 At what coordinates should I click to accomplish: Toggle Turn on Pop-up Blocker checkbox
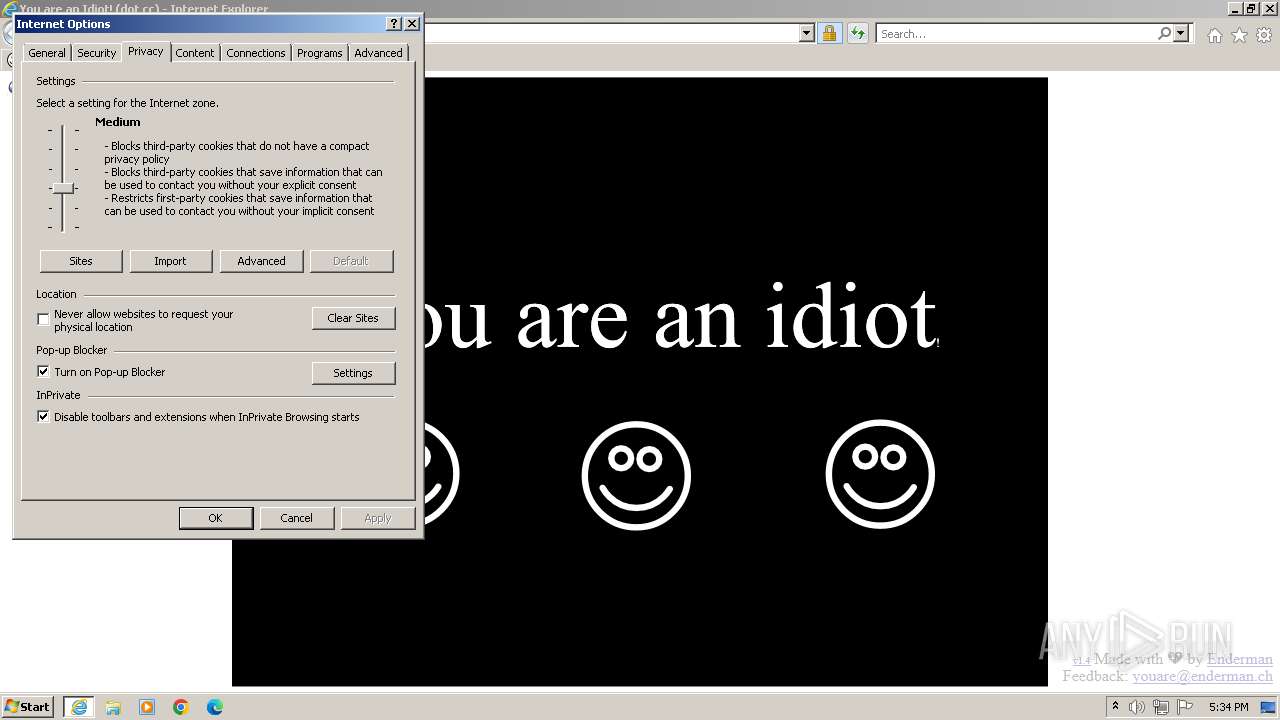tap(43, 371)
